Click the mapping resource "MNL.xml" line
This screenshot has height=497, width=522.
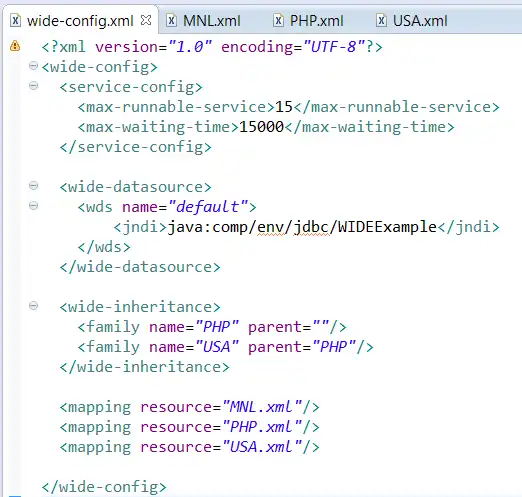click(189, 407)
